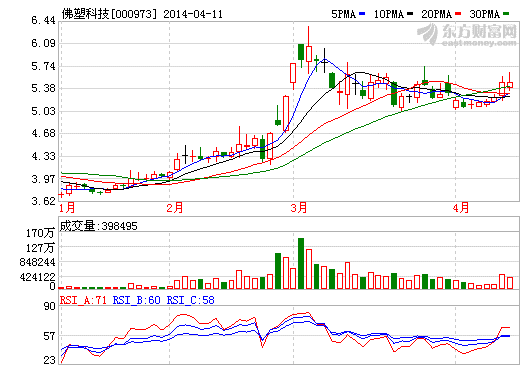
Task: Click the 6.09 price axis label
Action: click(43, 43)
